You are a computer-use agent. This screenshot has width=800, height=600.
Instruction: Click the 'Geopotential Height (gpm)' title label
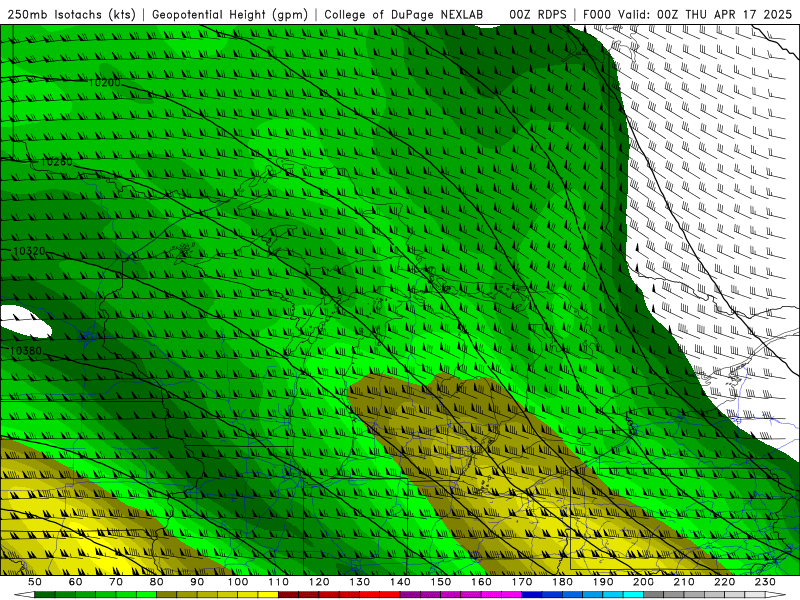tap(230, 14)
